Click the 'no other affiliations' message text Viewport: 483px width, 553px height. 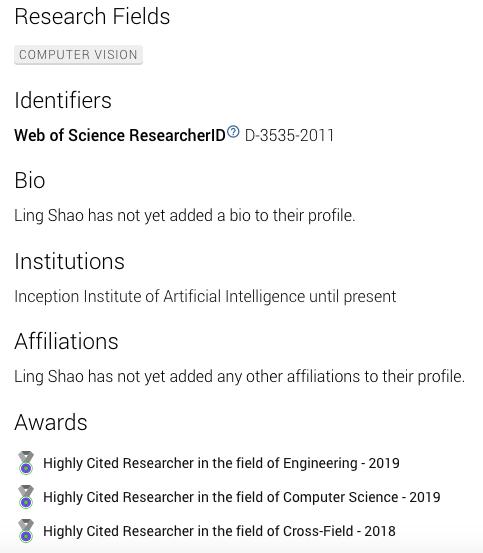point(240,376)
